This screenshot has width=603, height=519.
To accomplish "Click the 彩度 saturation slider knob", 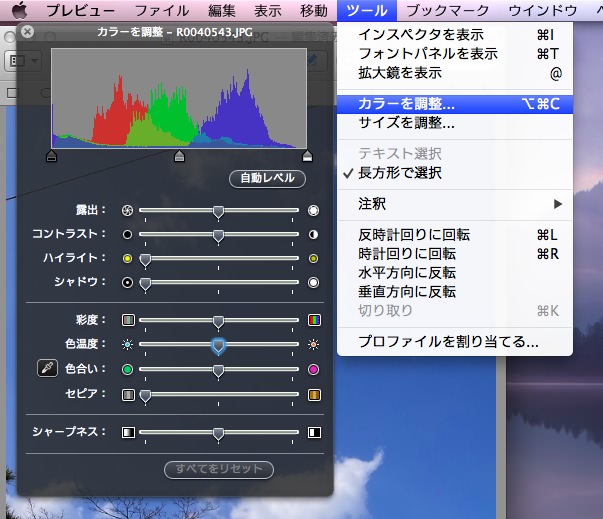I will tap(218, 321).
